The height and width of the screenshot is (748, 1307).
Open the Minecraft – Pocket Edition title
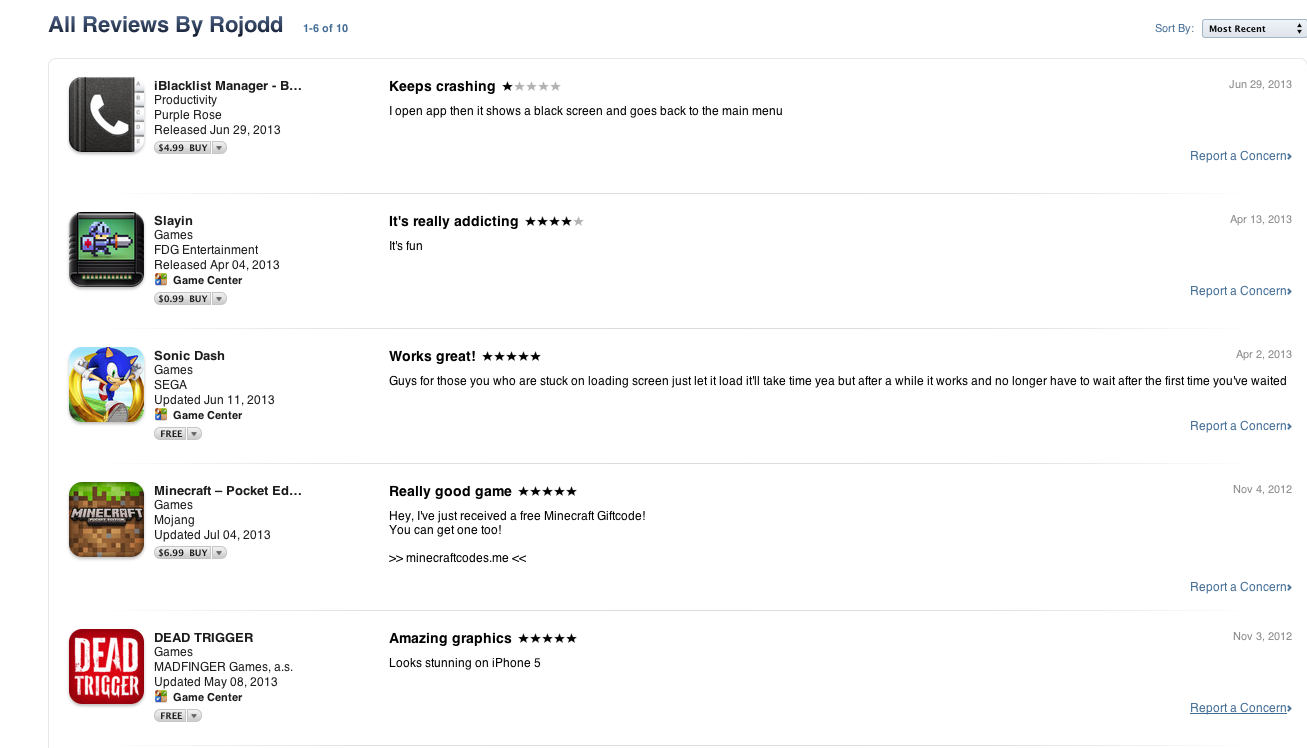[x=228, y=491]
